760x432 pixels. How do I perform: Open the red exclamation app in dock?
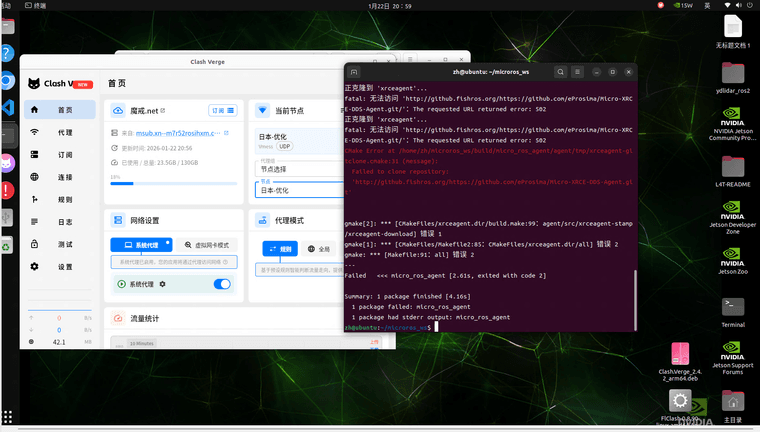(7, 190)
